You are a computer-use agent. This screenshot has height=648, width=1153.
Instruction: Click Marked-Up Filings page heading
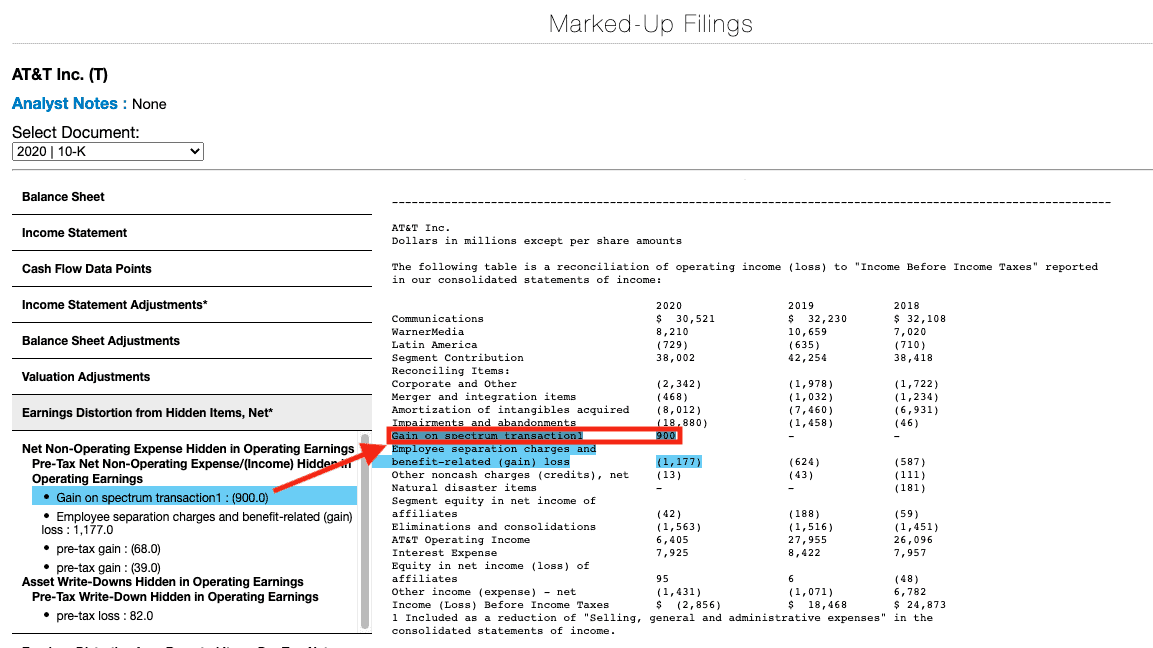[x=651, y=24]
